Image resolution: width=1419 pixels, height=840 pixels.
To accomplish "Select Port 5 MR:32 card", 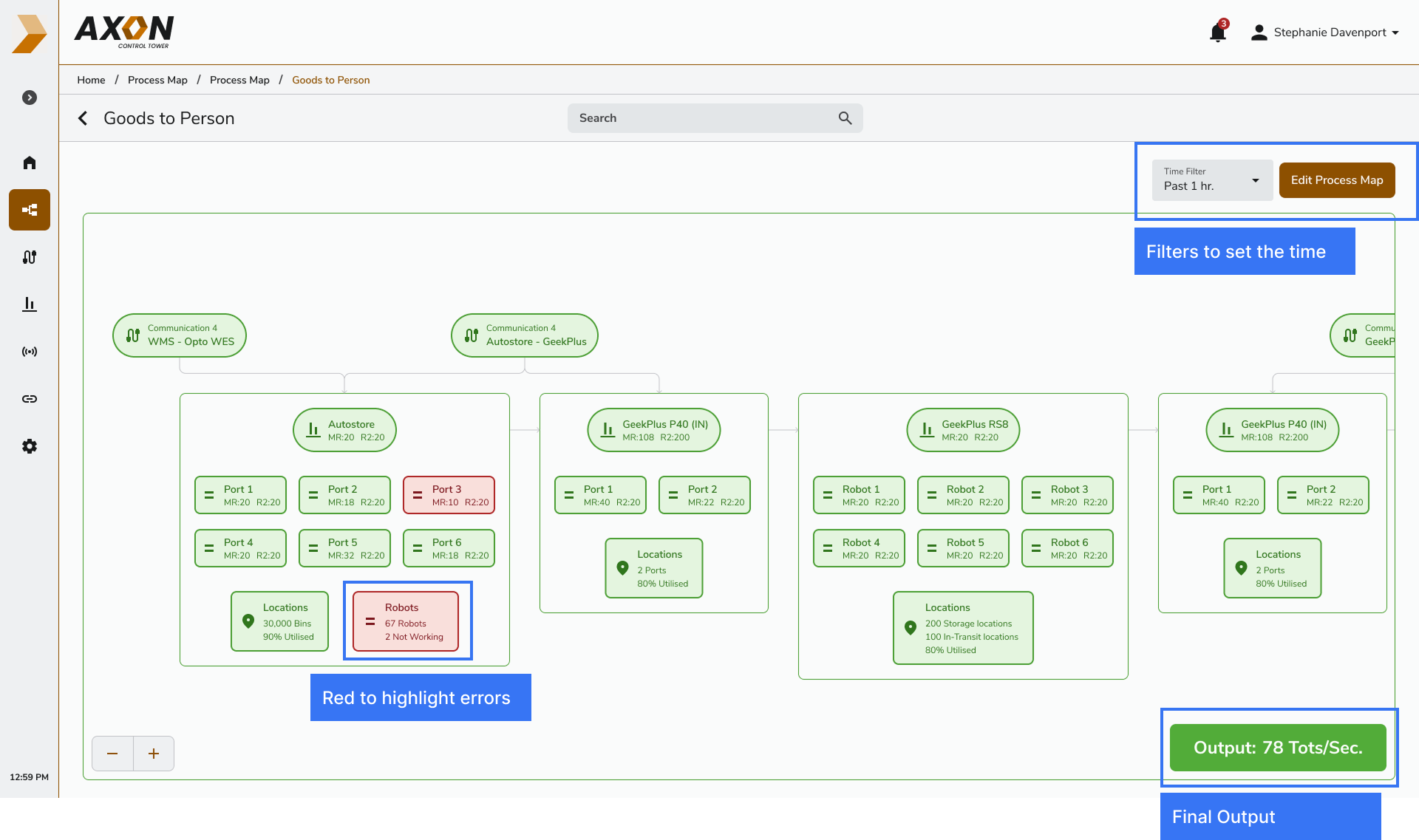I will [344, 548].
